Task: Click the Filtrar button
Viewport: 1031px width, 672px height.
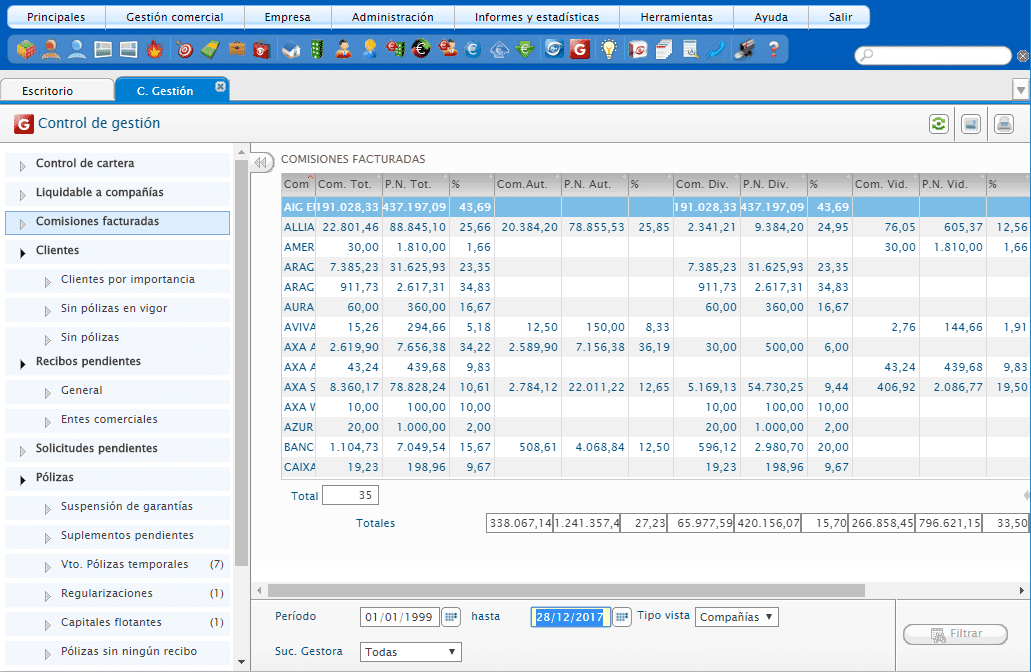Action: (955, 634)
